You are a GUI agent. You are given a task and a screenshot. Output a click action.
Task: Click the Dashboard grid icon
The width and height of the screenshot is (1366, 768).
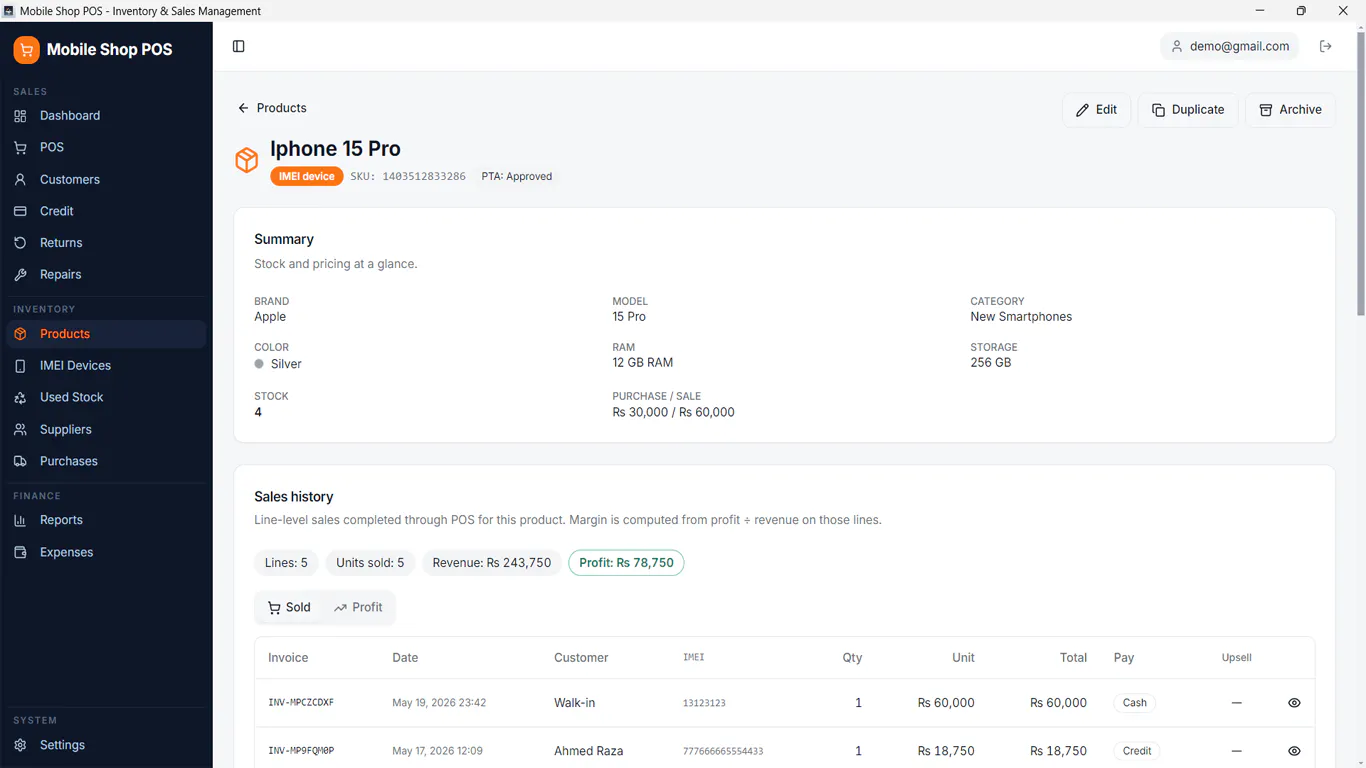point(20,116)
